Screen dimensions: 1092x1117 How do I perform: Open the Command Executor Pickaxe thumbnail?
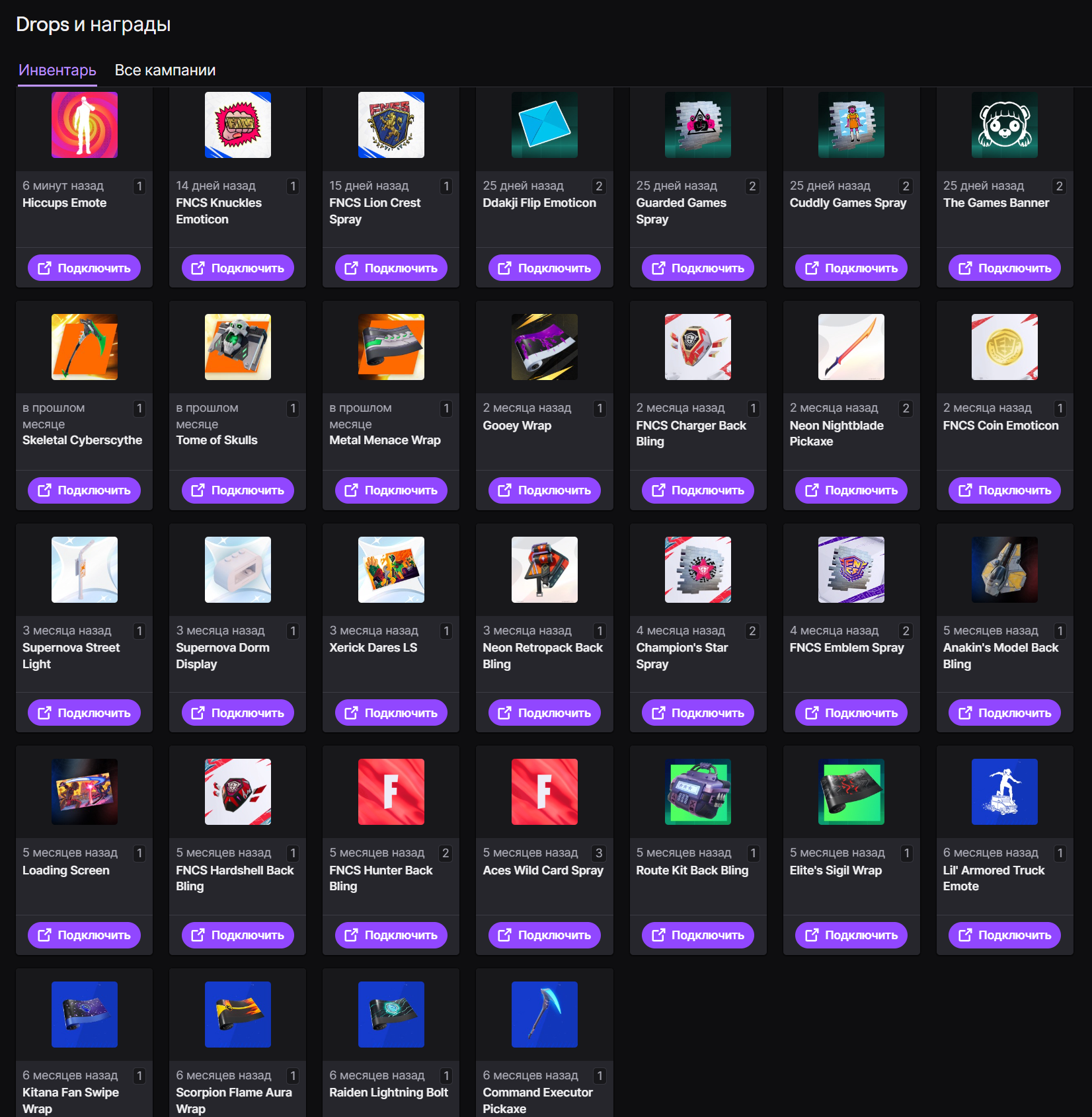[545, 1015]
